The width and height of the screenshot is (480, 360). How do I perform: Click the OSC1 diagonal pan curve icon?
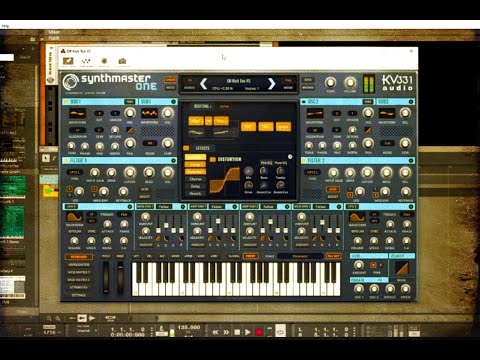point(130,130)
